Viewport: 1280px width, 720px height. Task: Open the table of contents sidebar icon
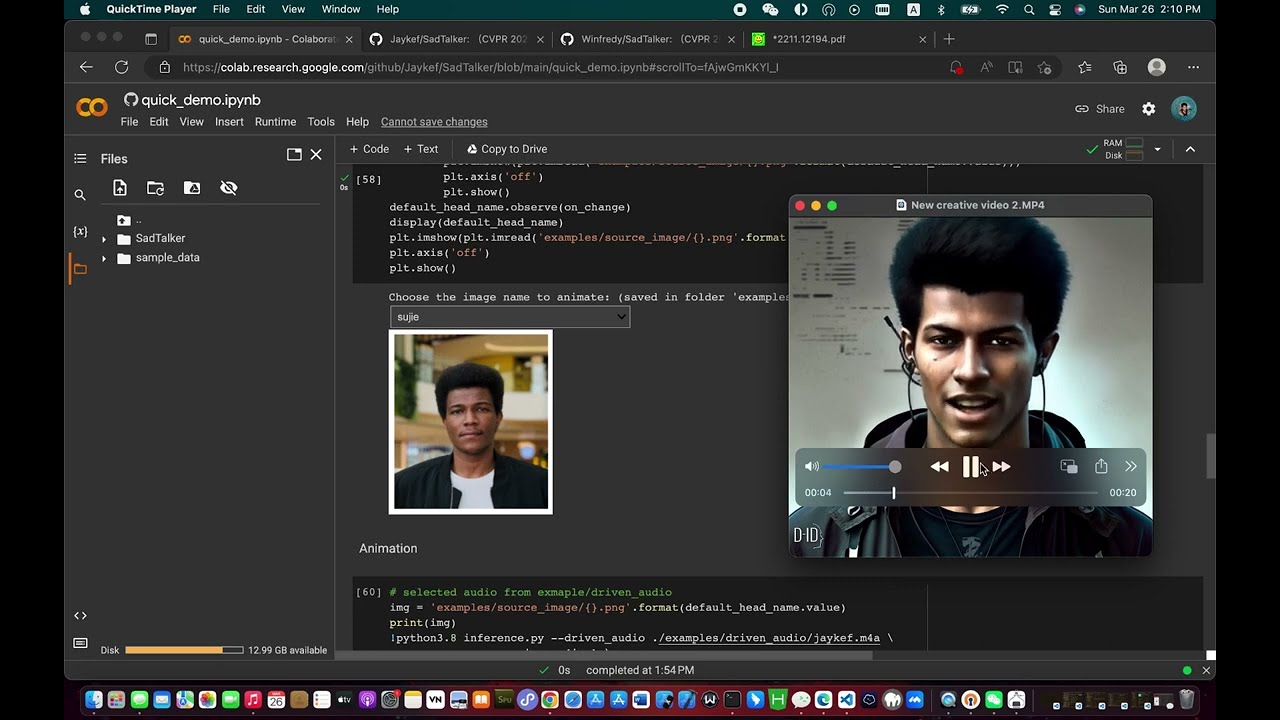point(80,158)
